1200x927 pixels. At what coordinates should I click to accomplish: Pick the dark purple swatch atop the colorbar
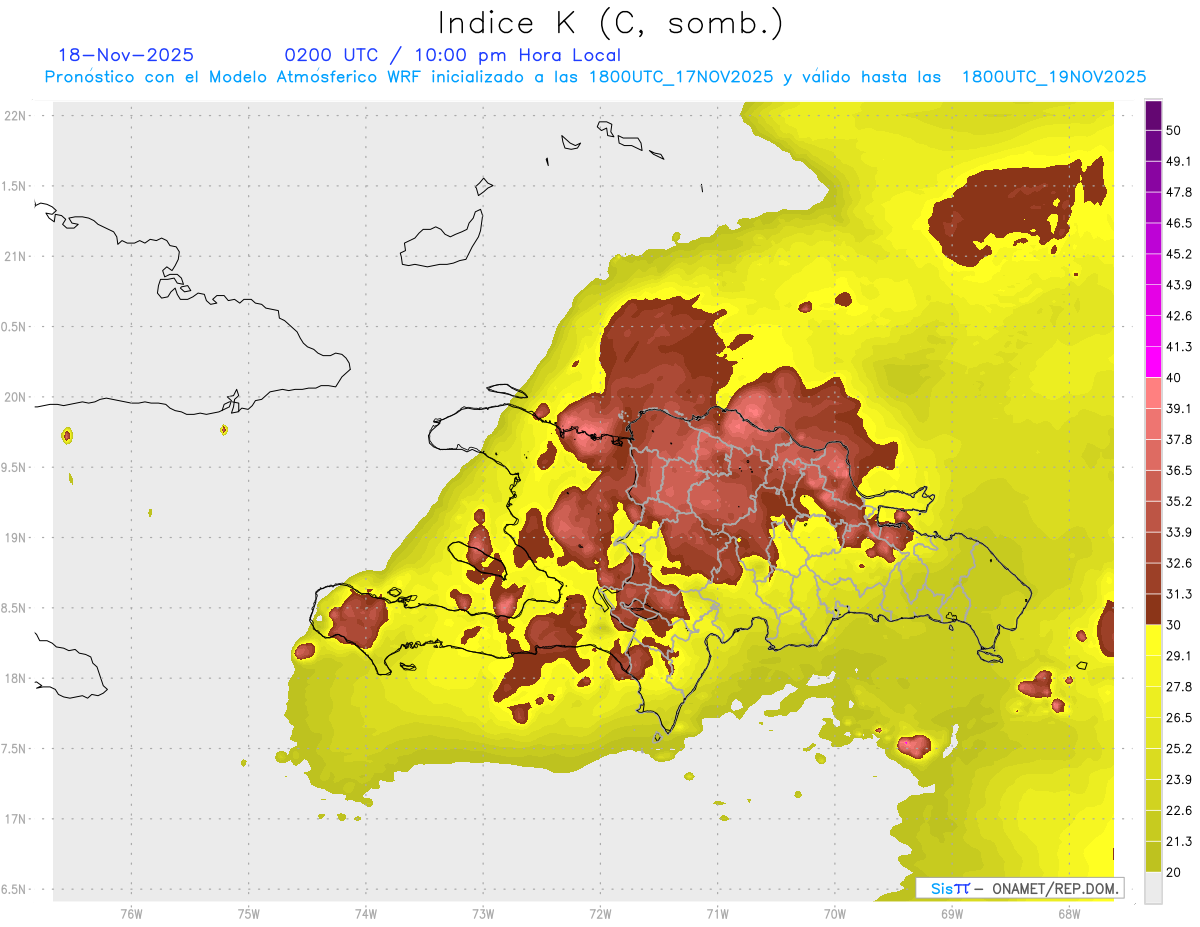(1153, 115)
